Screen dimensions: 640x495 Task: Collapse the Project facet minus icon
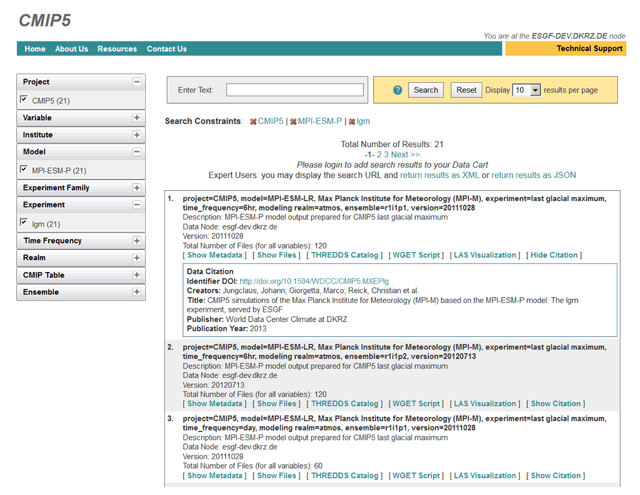click(x=137, y=82)
